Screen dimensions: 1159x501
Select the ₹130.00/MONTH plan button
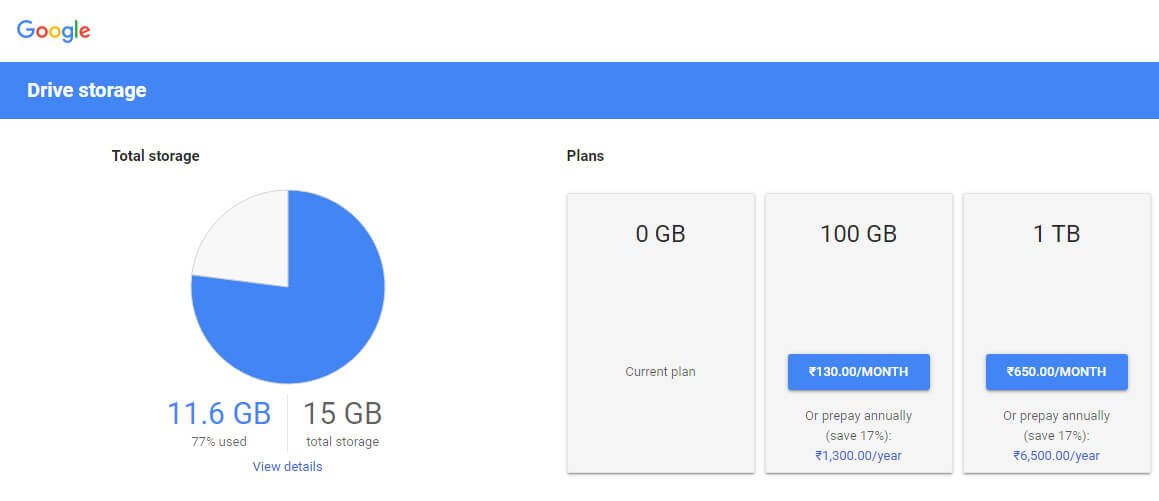point(859,372)
